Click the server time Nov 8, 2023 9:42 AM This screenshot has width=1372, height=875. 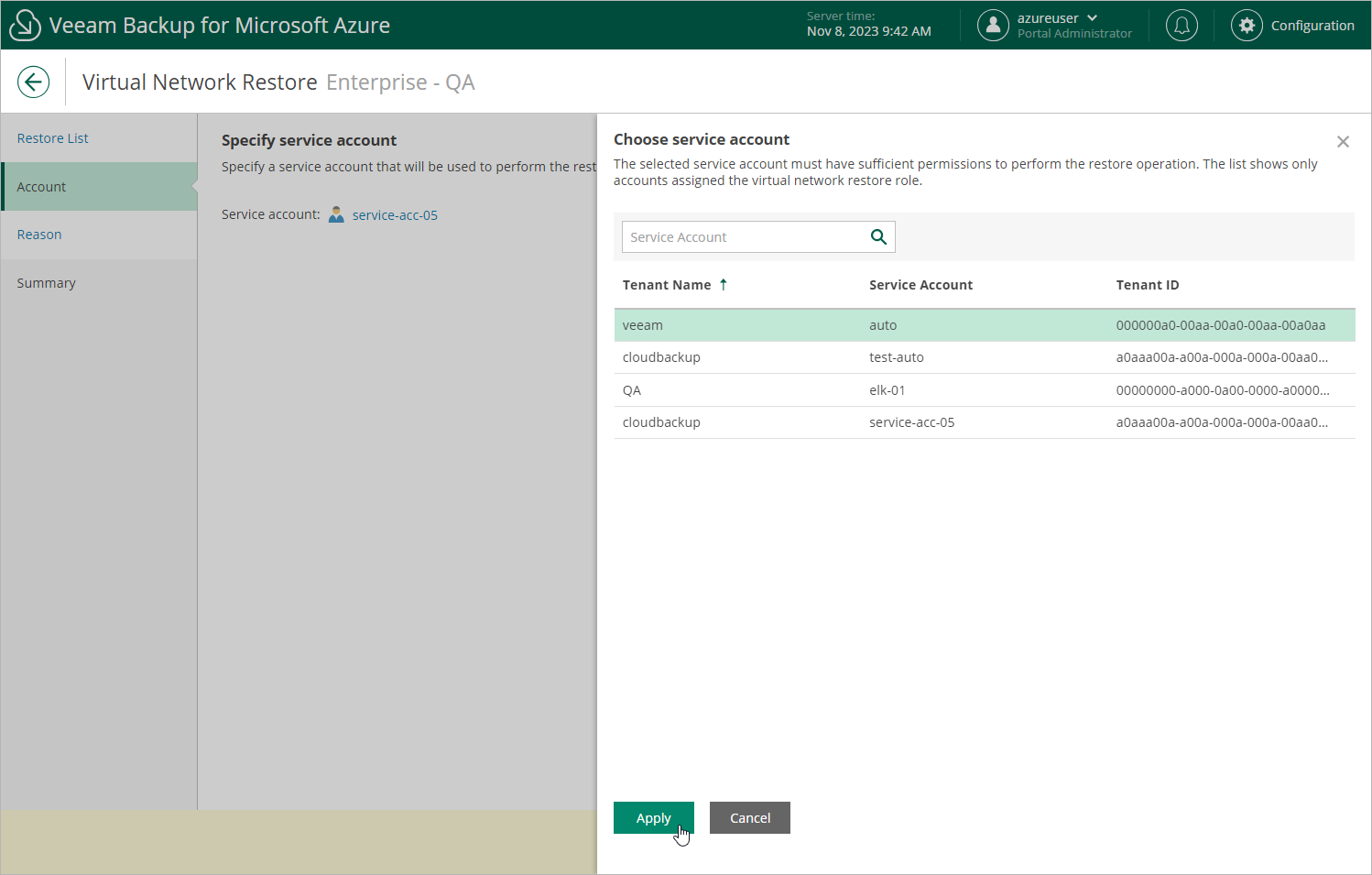(869, 31)
